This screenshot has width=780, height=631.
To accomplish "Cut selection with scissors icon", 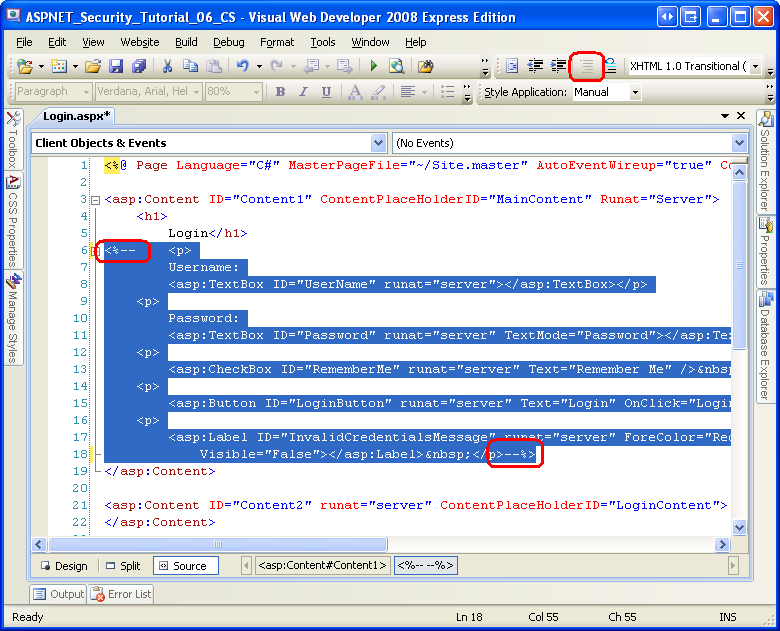I will pyautogui.click(x=167, y=66).
